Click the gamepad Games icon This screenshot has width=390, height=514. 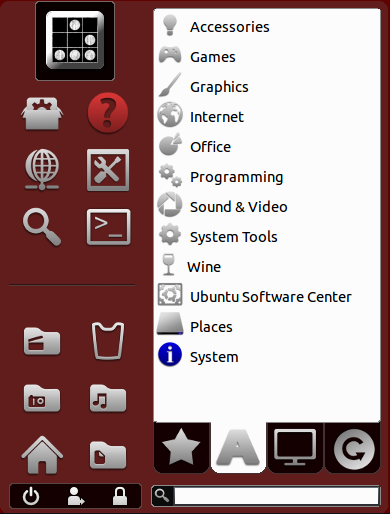pyautogui.click(x=170, y=55)
